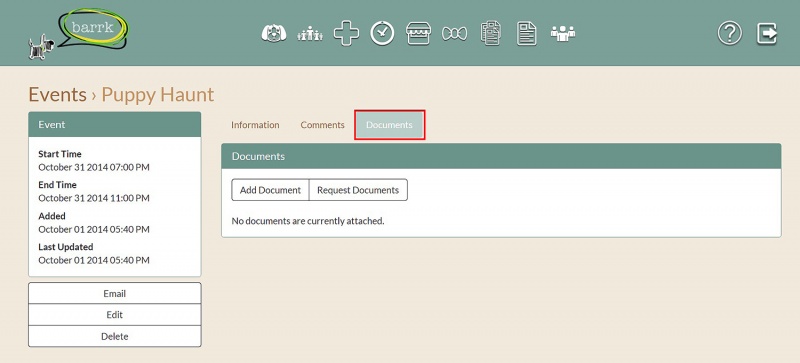Image resolution: width=800 pixels, height=363 pixels.
Task: Open the help question mark icon
Action: tap(730, 34)
